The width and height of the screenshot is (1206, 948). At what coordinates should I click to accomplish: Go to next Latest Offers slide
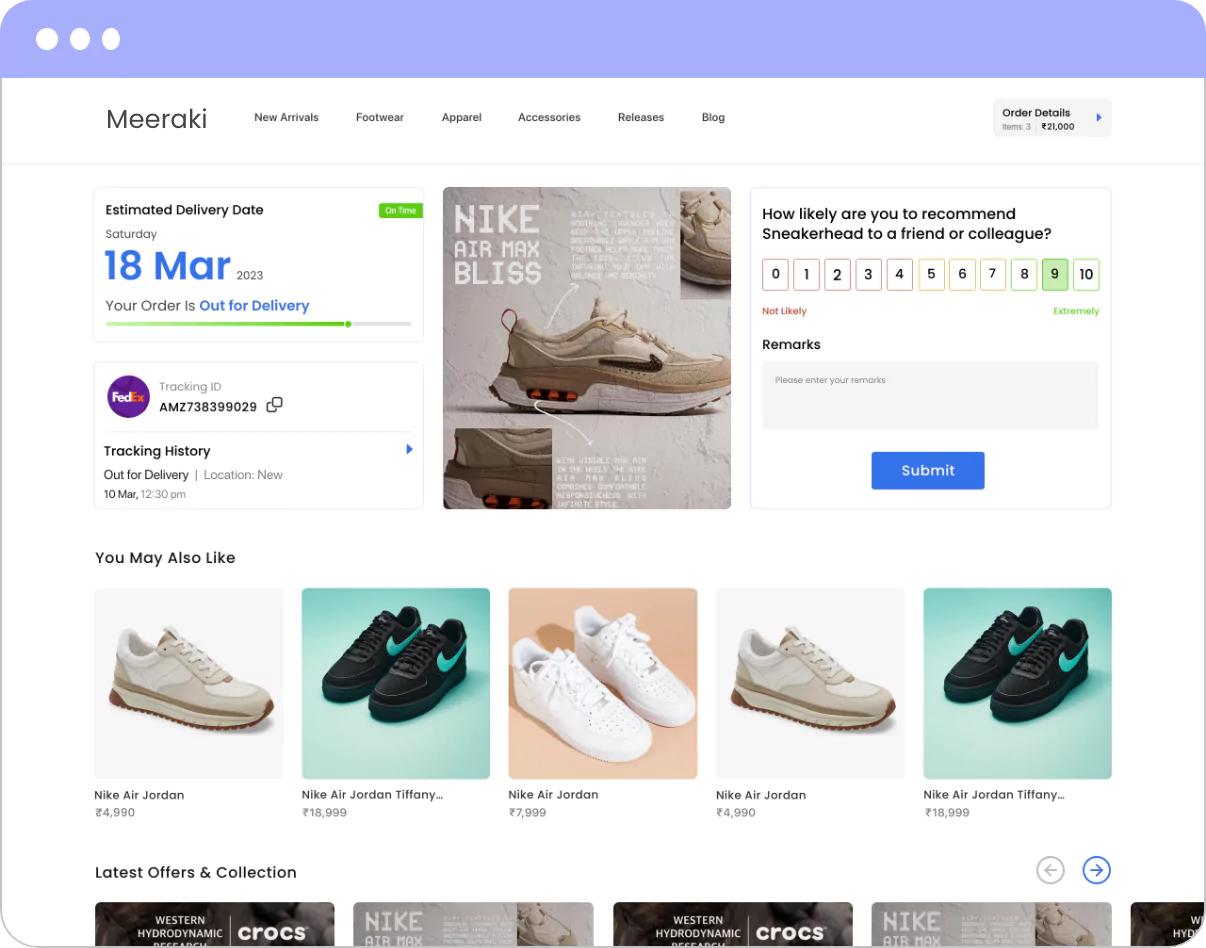(x=1097, y=871)
